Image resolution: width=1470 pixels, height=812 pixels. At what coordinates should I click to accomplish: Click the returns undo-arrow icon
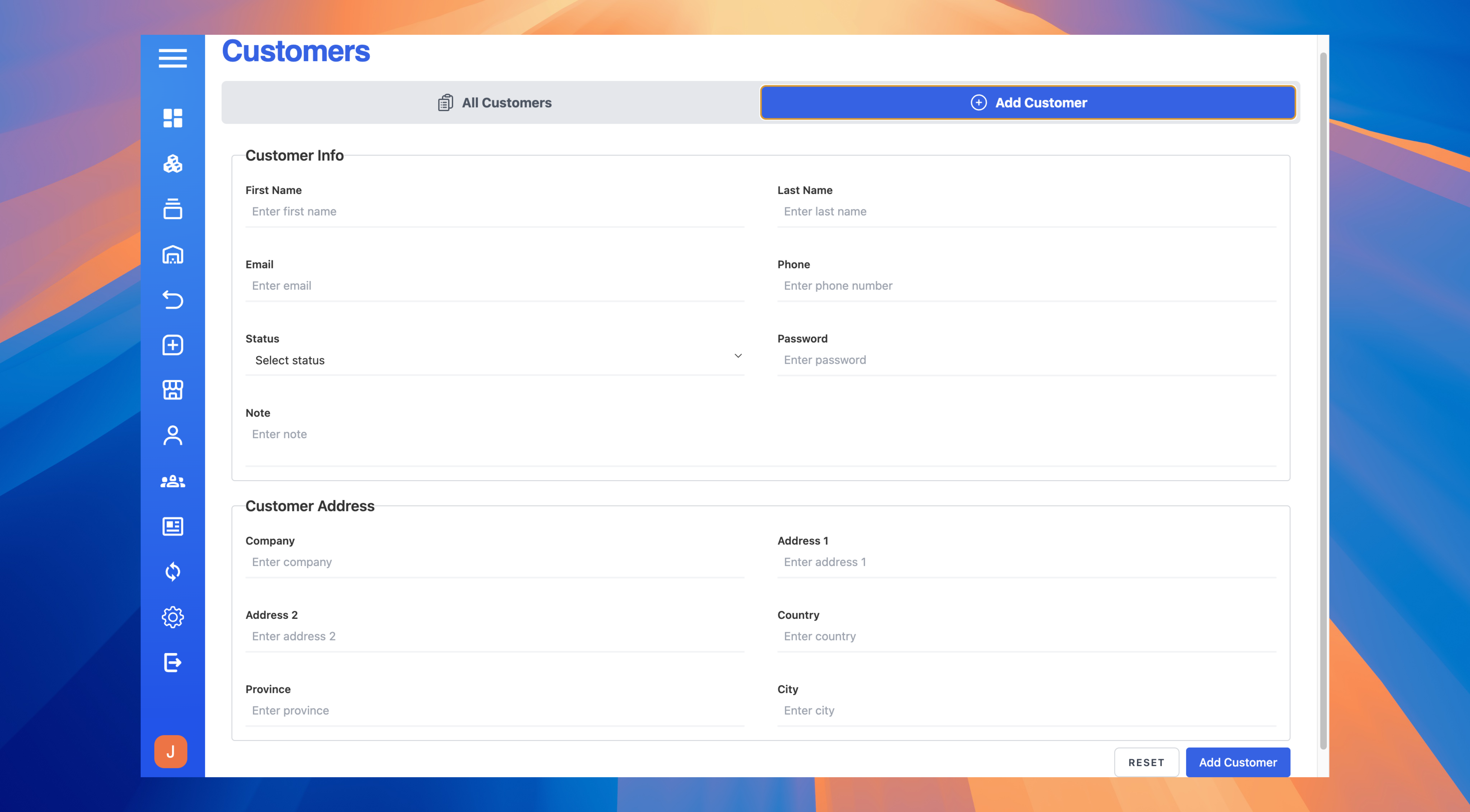172,299
